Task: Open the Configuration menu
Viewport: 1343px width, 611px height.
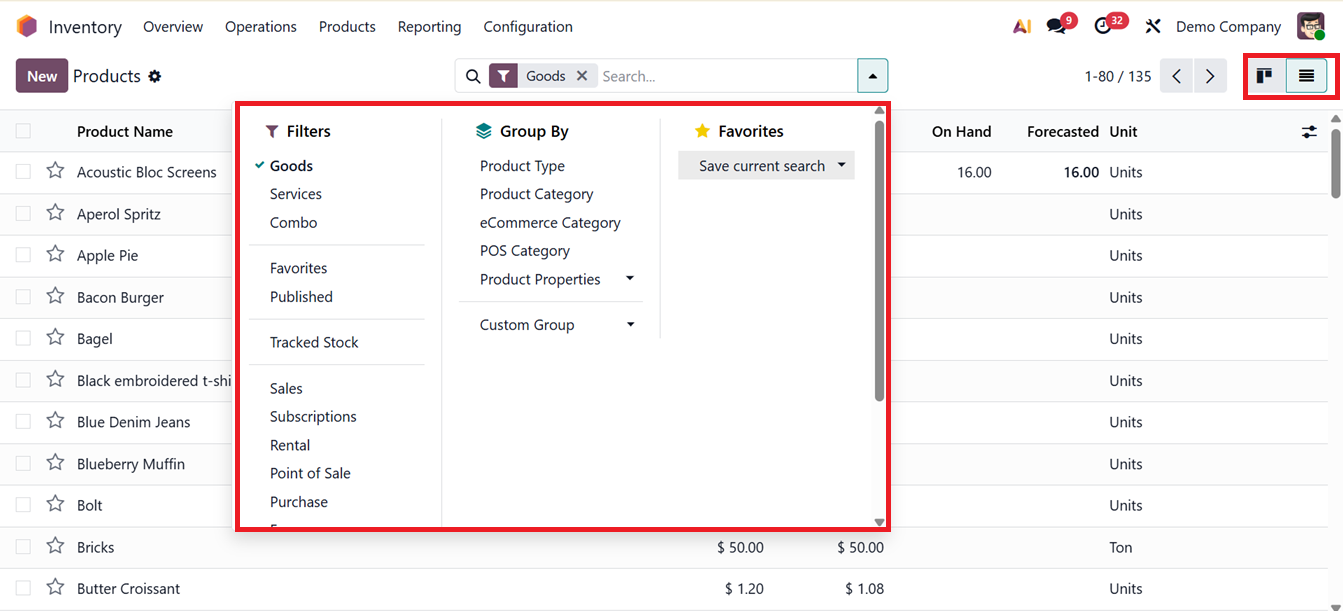Action: 528,26
